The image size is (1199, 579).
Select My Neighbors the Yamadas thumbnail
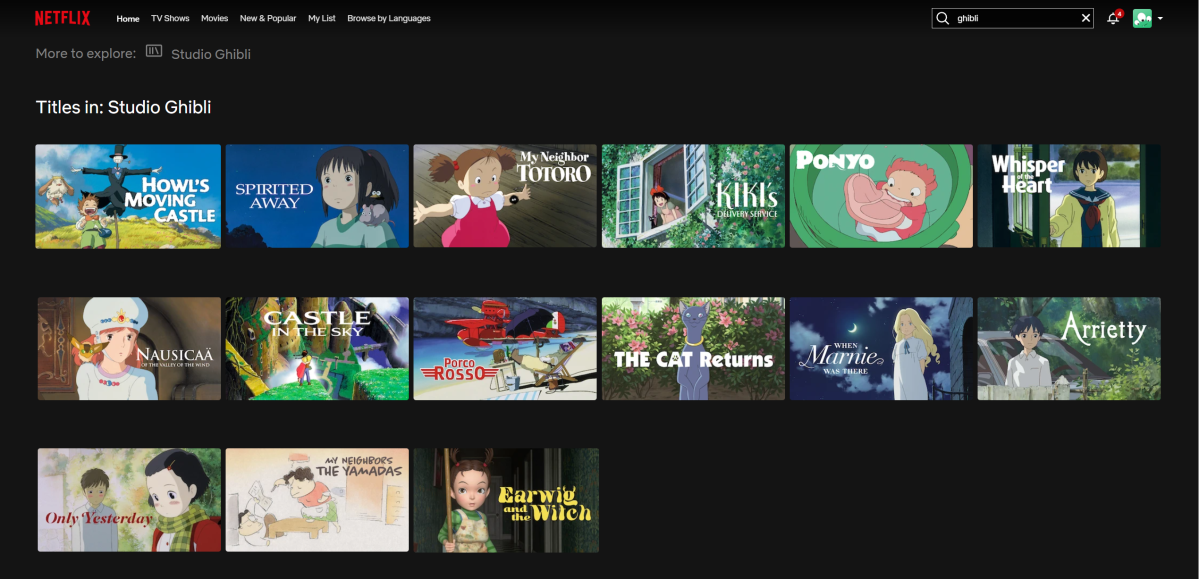pos(317,500)
